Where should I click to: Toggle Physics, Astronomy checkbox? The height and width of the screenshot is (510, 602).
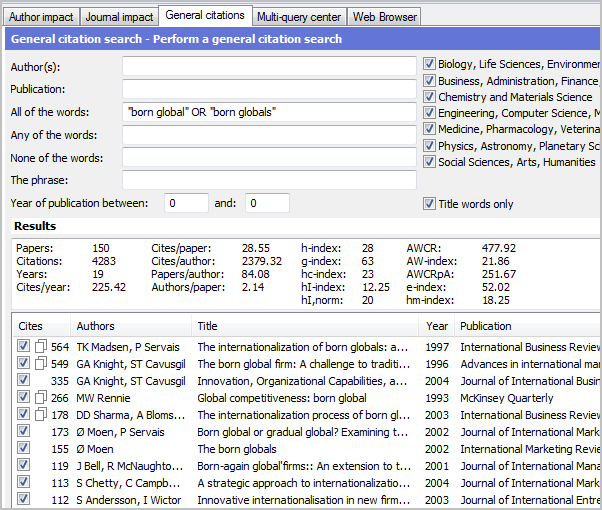click(429, 146)
